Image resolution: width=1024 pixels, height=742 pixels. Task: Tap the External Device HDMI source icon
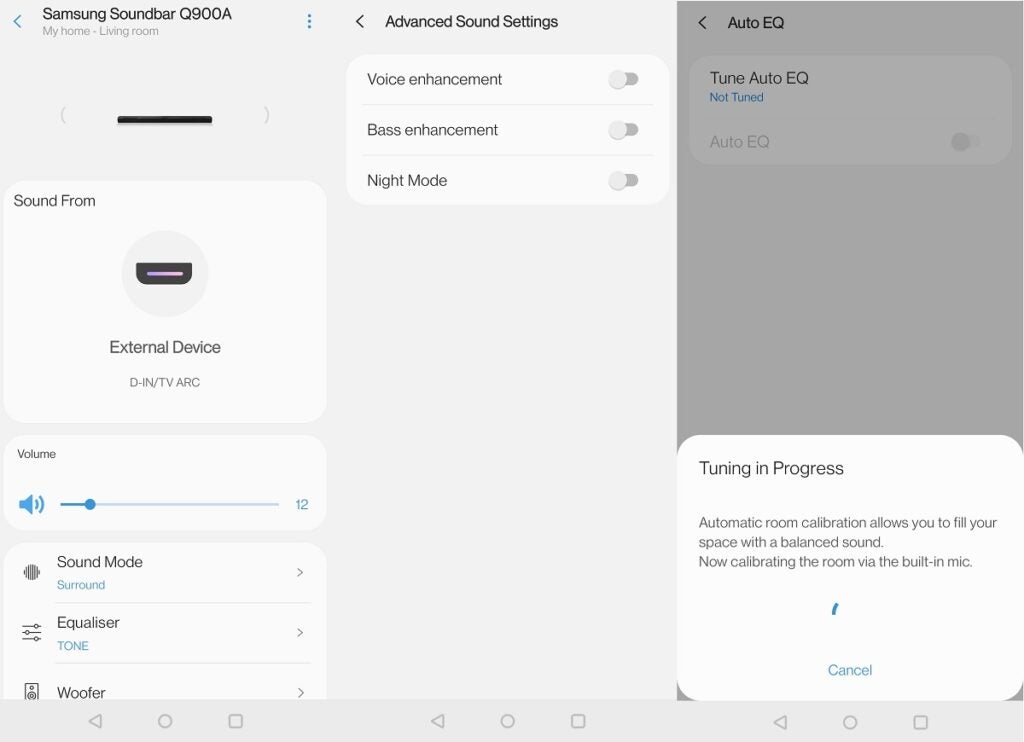[165, 273]
